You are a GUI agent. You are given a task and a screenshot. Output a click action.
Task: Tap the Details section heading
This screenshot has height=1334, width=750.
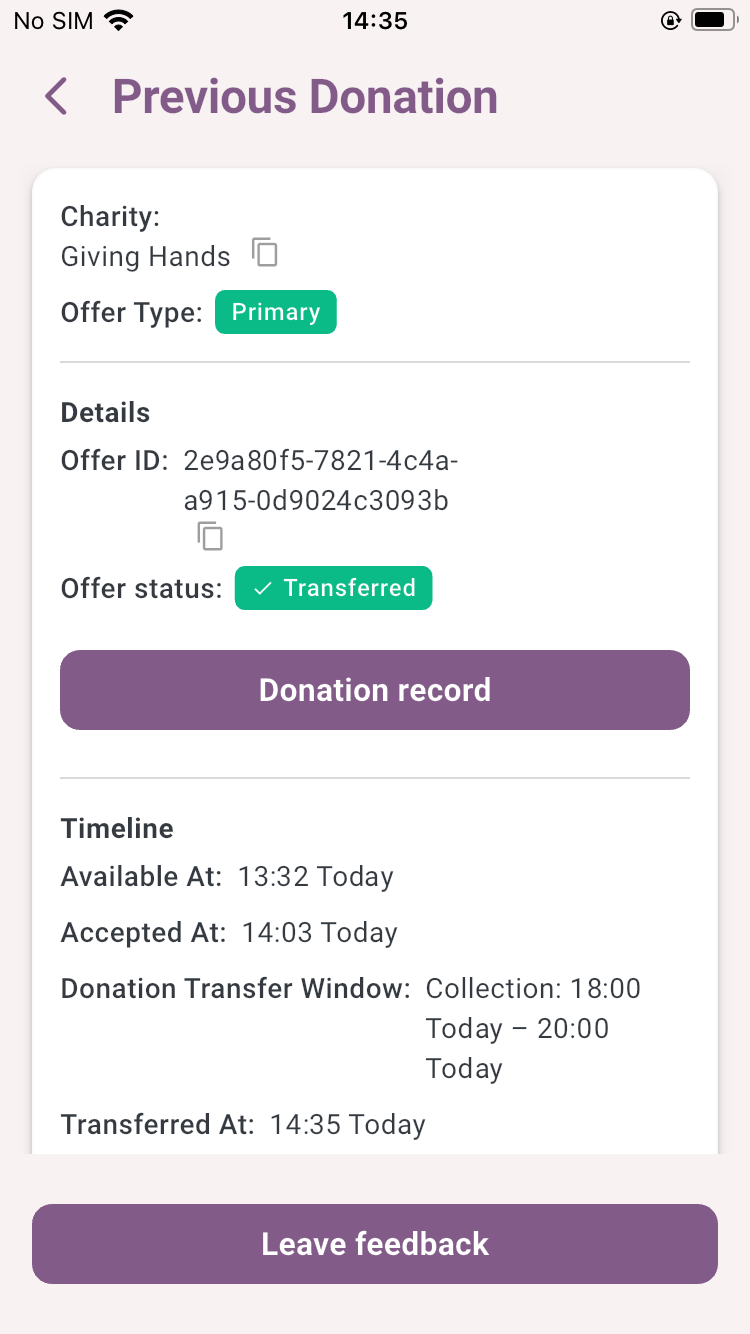click(x=105, y=413)
